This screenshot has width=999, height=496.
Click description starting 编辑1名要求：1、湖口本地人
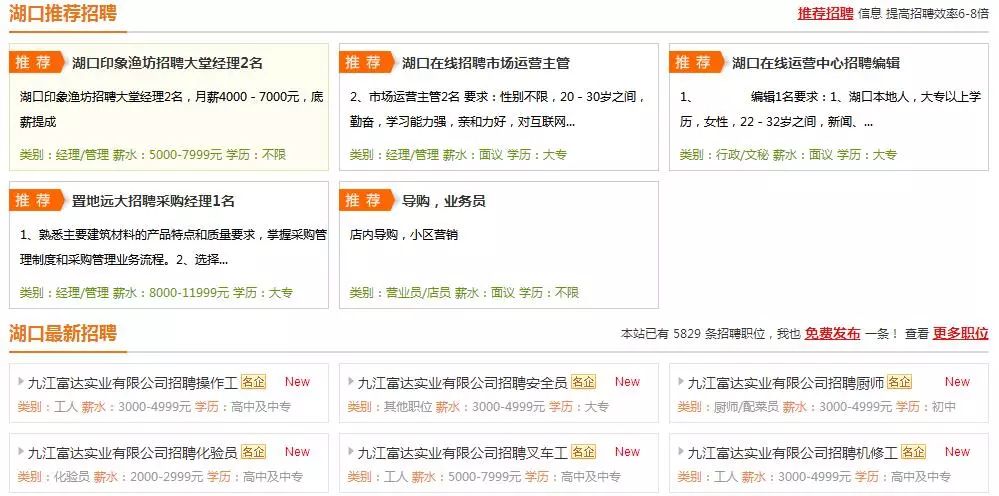pos(831,109)
